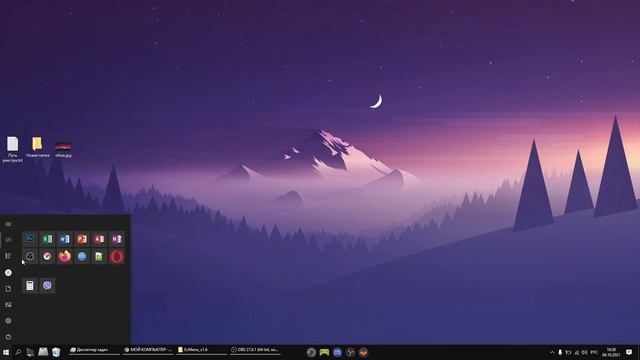
Task: Open the PowerPoint tile
Action: [x=82, y=239]
